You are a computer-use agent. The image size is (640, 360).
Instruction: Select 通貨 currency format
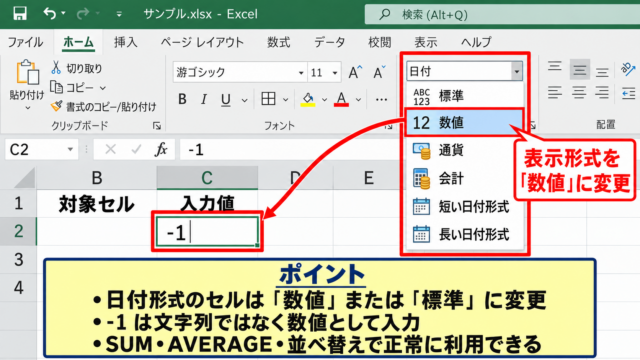click(464, 151)
